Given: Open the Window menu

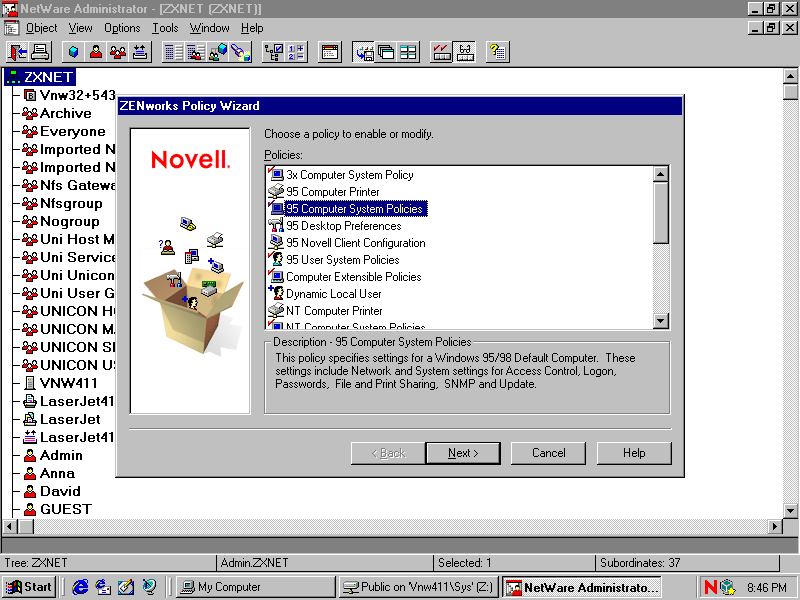Looking at the screenshot, I should pyautogui.click(x=209, y=28).
